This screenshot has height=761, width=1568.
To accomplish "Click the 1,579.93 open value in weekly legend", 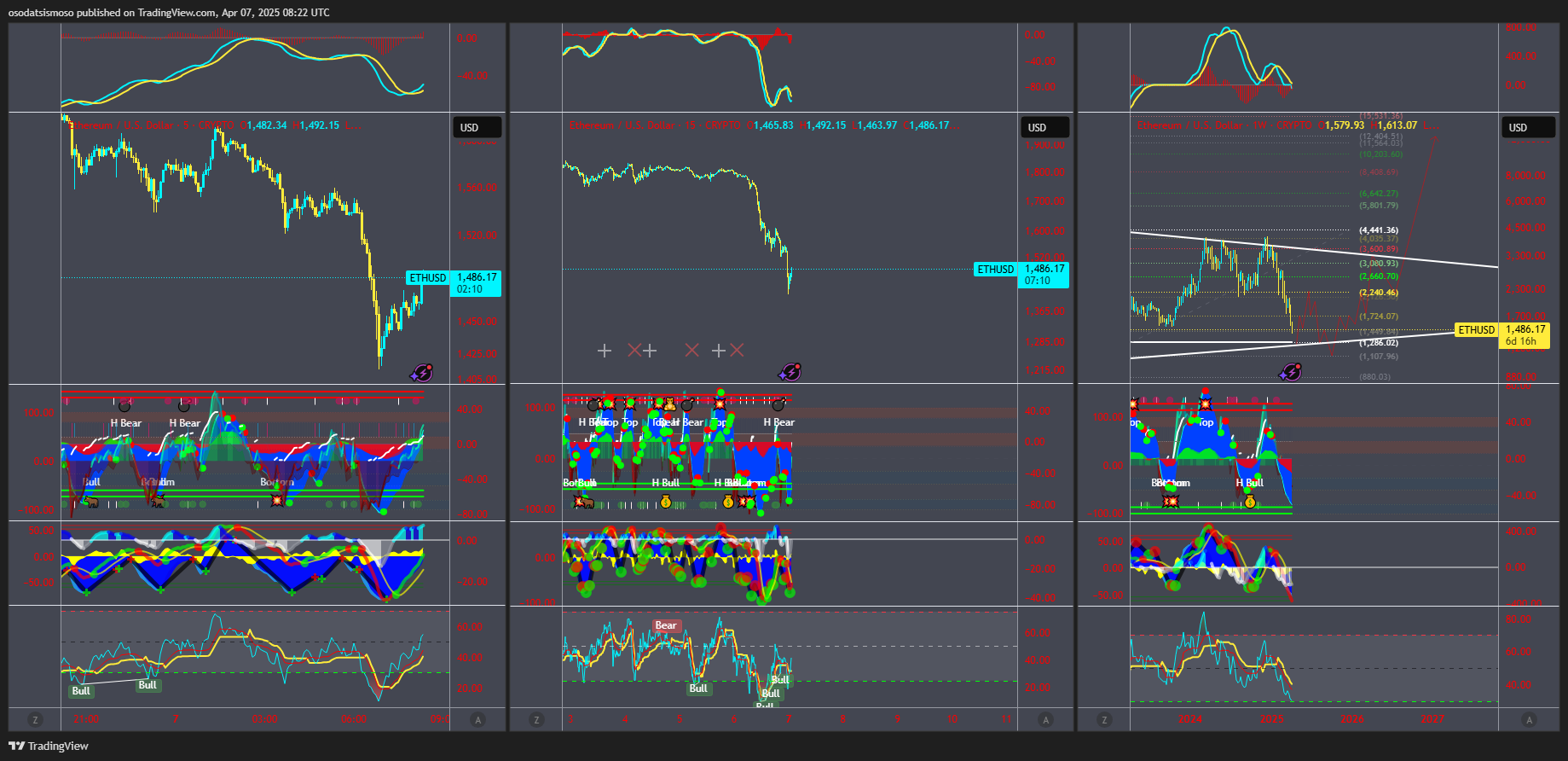I will [1345, 125].
